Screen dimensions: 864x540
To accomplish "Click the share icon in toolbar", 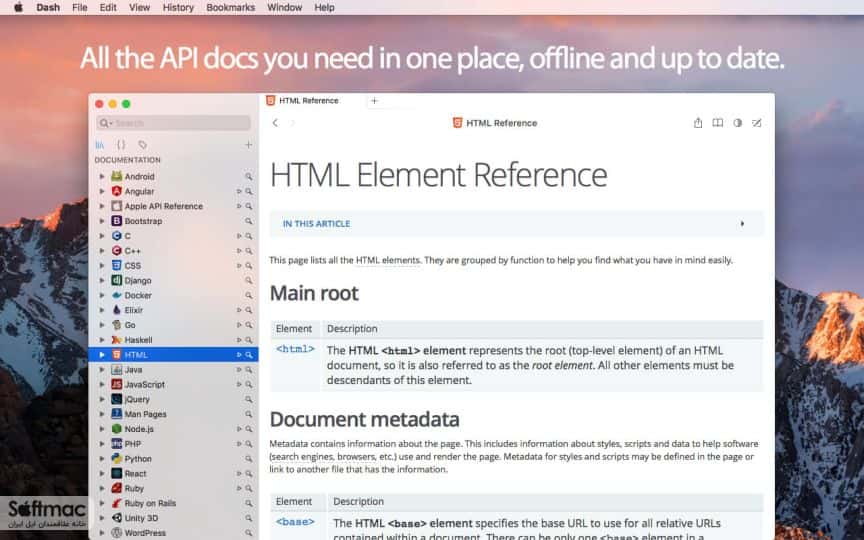I will point(698,123).
